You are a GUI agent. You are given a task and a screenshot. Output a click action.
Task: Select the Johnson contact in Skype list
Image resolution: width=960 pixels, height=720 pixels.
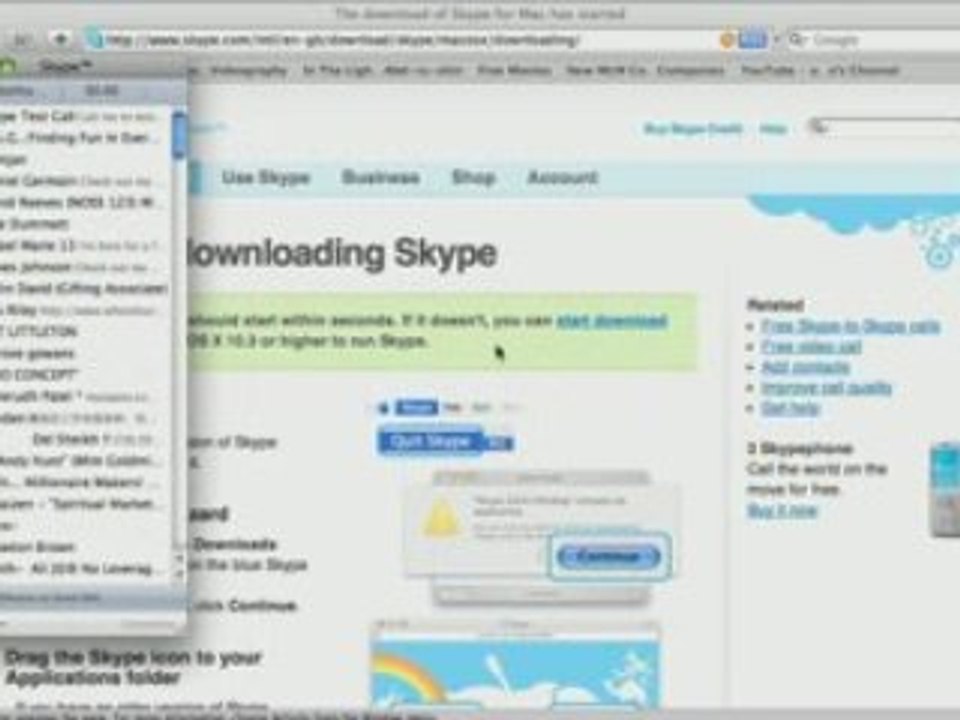(x=86, y=267)
